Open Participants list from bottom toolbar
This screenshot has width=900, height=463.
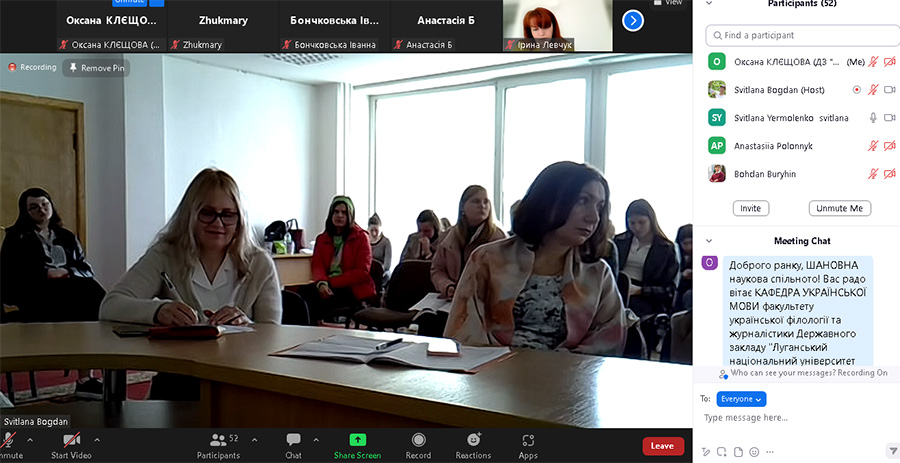tap(219, 446)
